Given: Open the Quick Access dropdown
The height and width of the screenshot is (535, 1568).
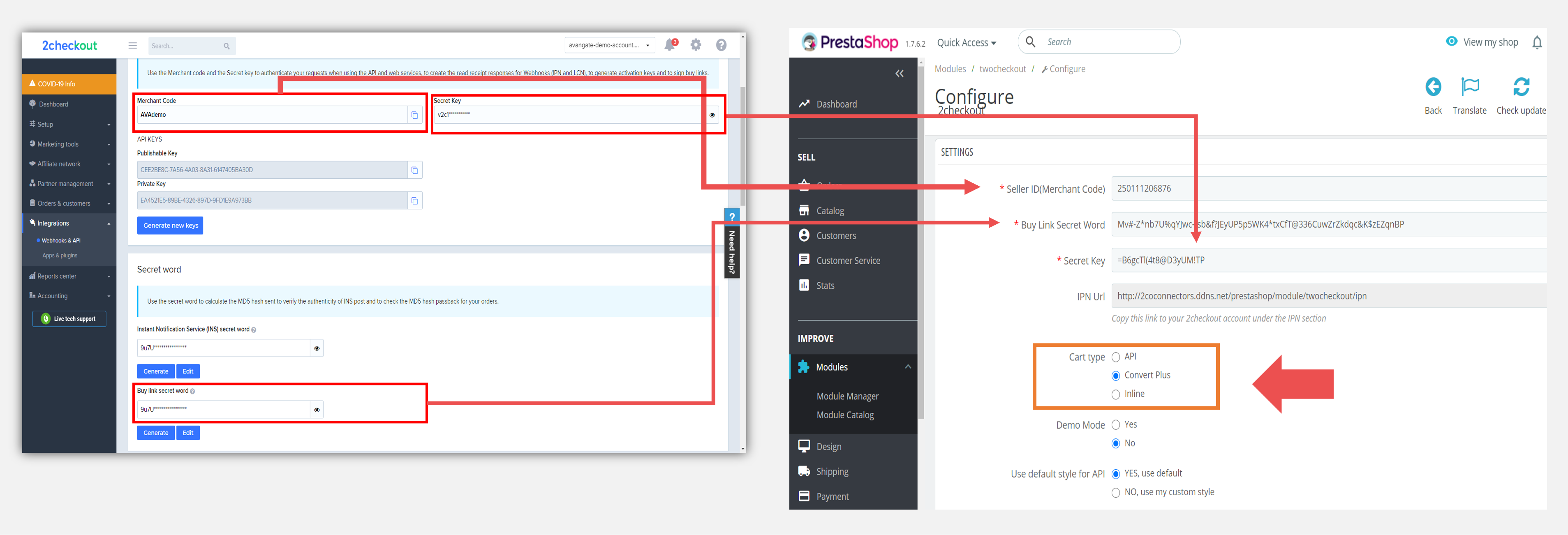Looking at the screenshot, I should pyautogui.click(x=967, y=43).
